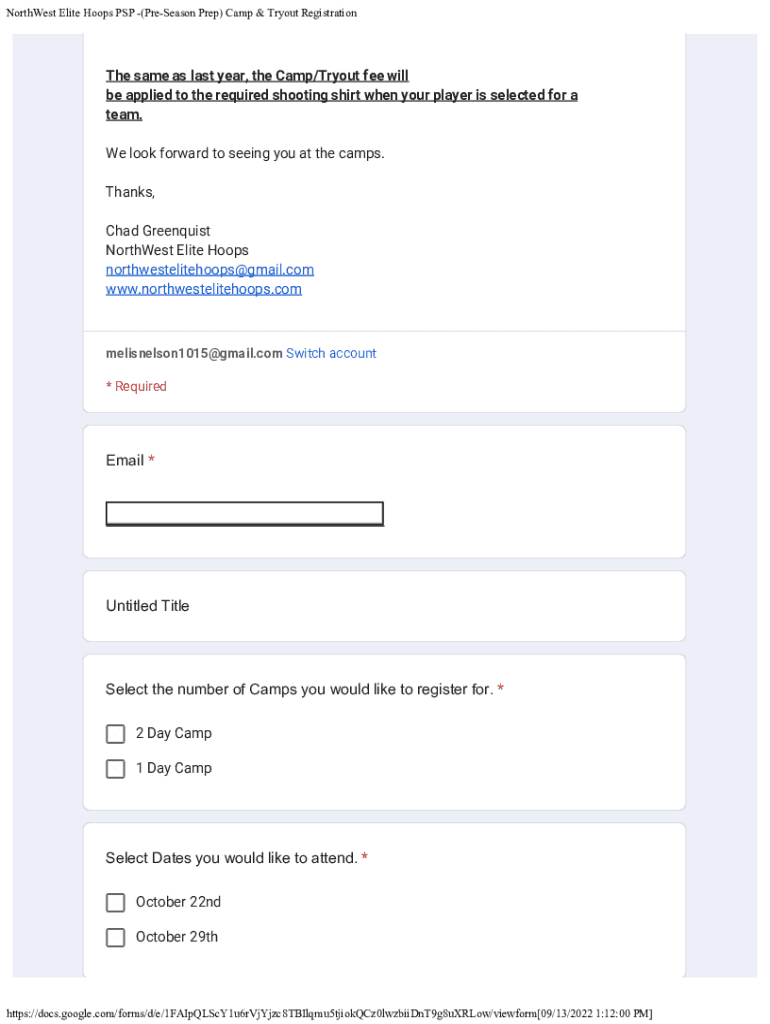Click the docs.google.com URL in footer
This screenshot has width=770, height=1024.
tap(328, 1013)
